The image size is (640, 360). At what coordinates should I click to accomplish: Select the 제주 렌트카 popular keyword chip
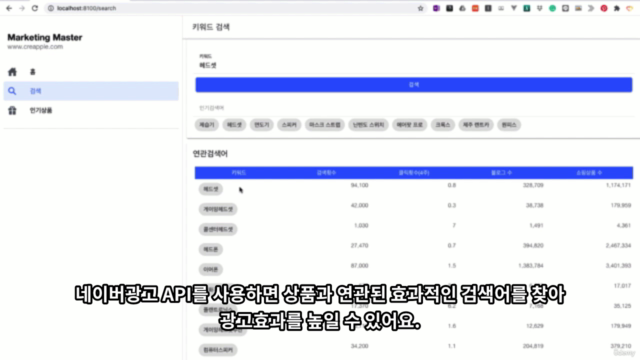click(476, 125)
